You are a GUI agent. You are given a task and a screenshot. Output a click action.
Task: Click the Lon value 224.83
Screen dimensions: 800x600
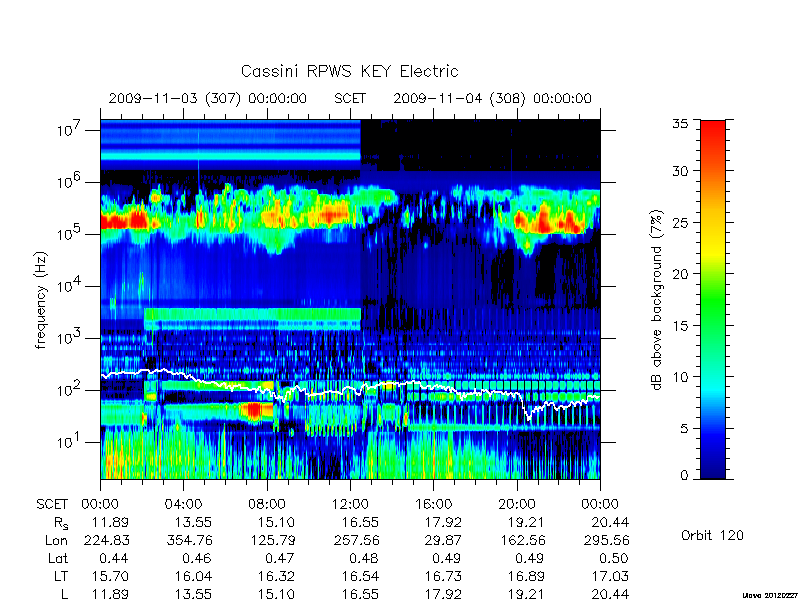tap(106, 540)
